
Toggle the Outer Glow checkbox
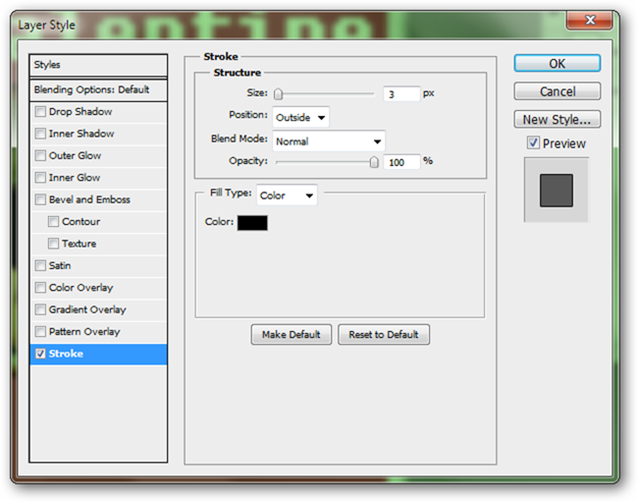pos(40,155)
